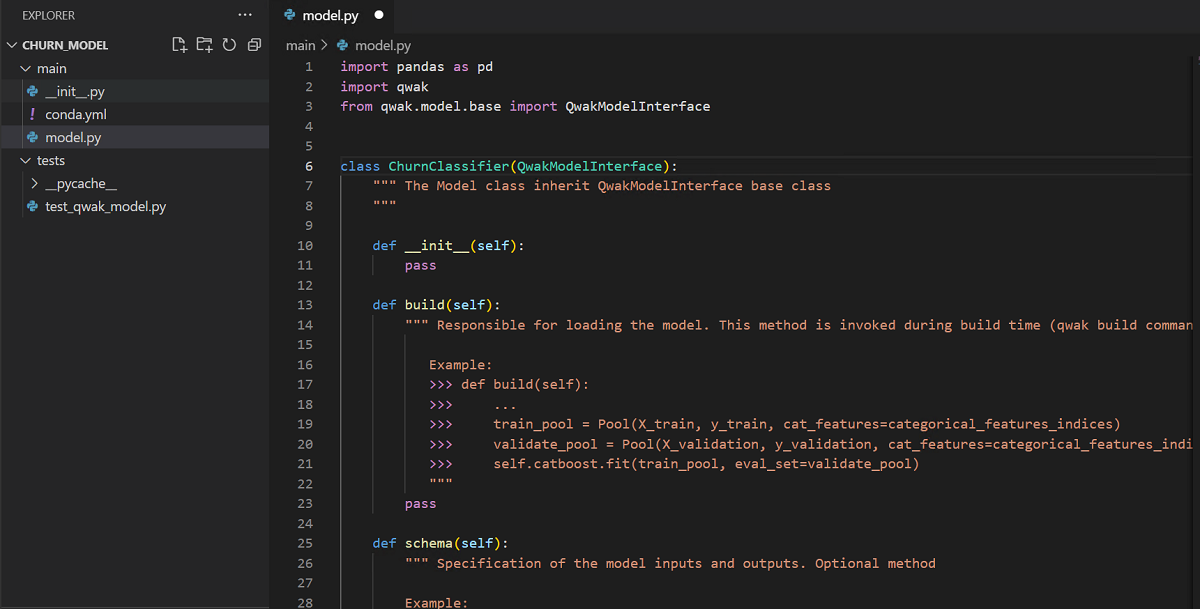Click on 'import pandas as pd' line
1200x609 pixels.
click(416, 67)
